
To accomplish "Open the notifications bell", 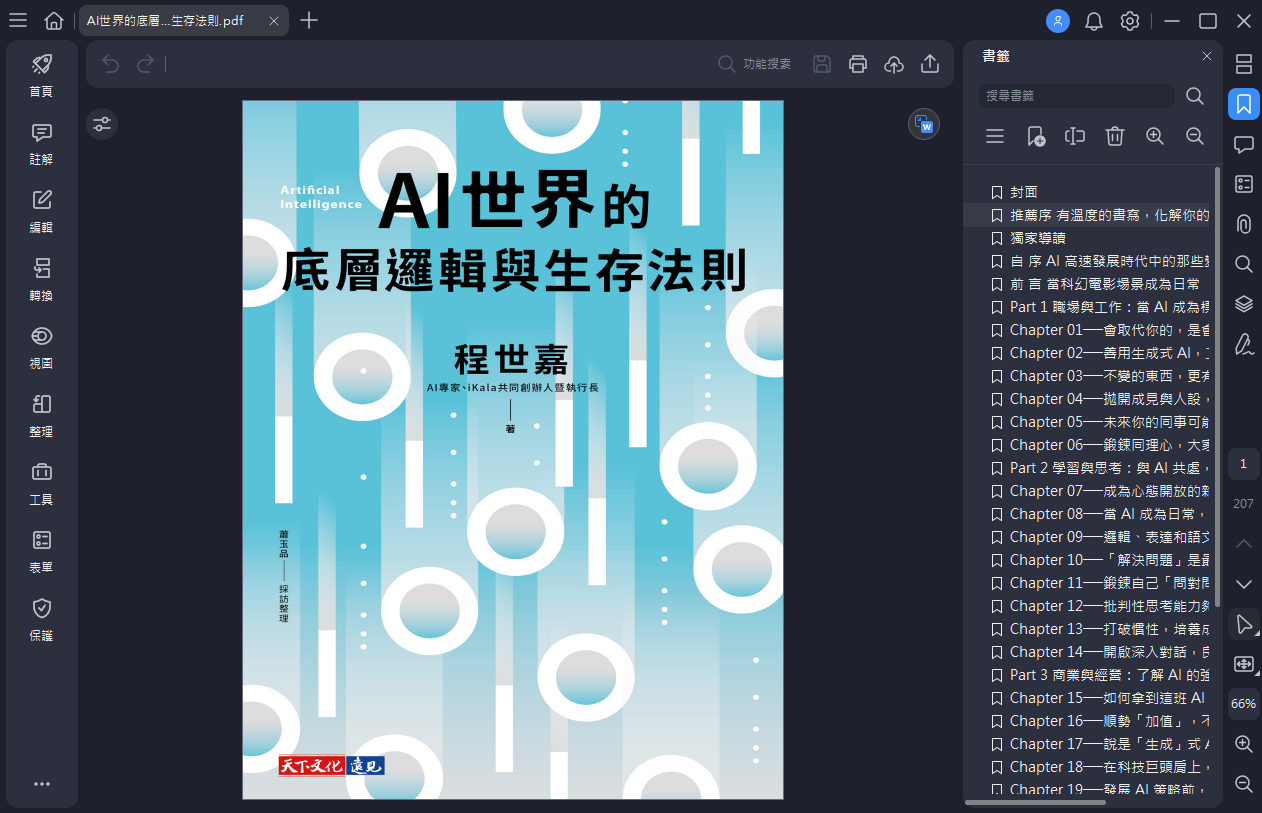I will point(1094,20).
